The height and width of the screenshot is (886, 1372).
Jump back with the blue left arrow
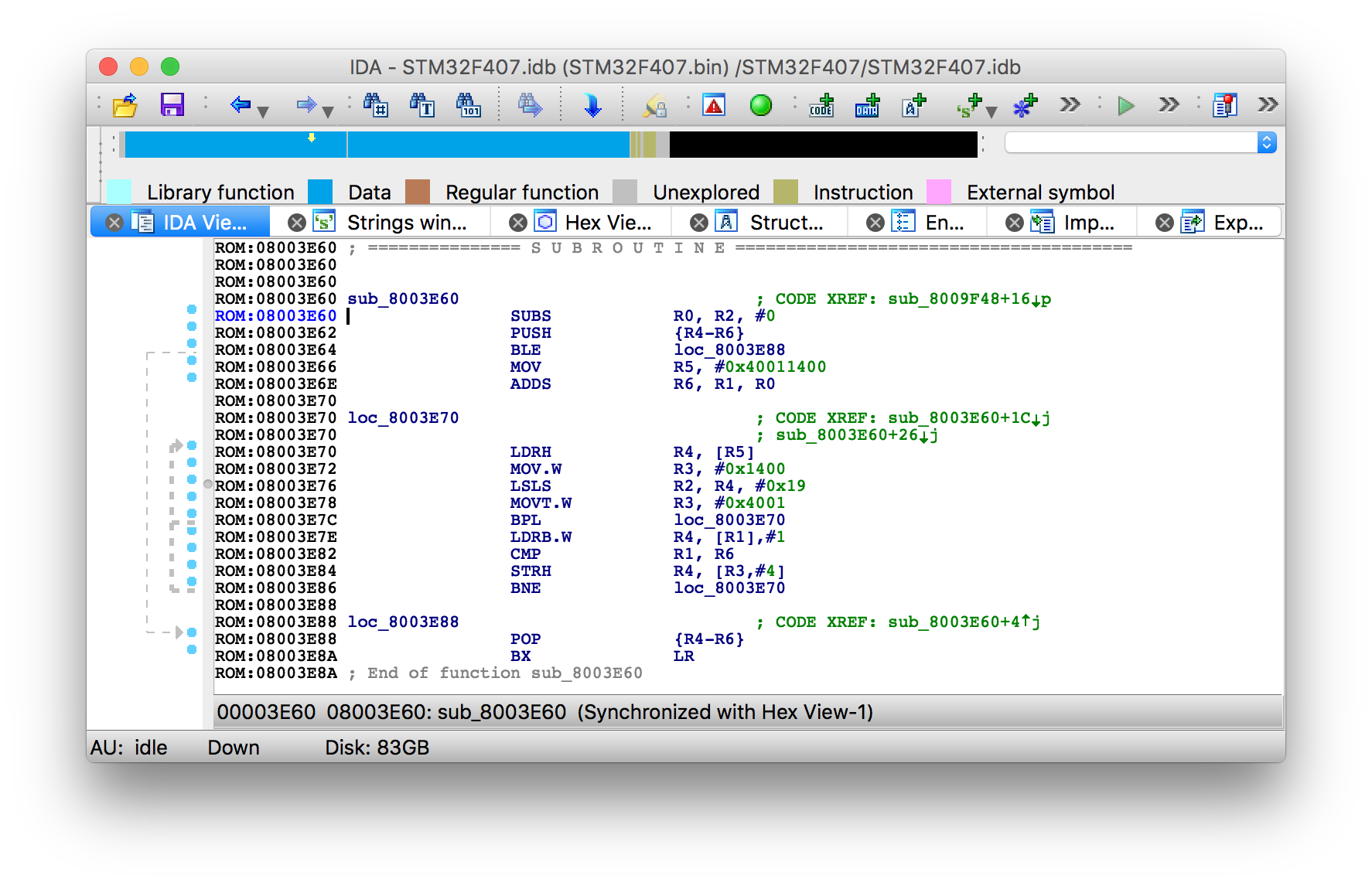click(x=241, y=104)
